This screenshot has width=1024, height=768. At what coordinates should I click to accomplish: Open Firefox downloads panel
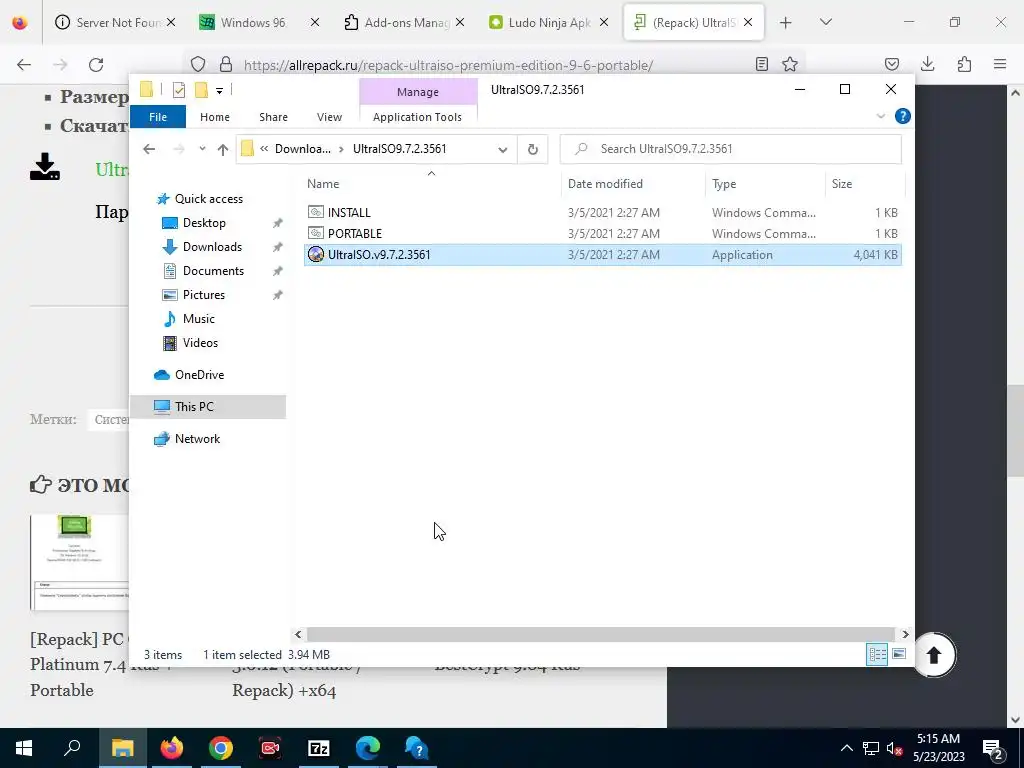click(x=927, y=64)
